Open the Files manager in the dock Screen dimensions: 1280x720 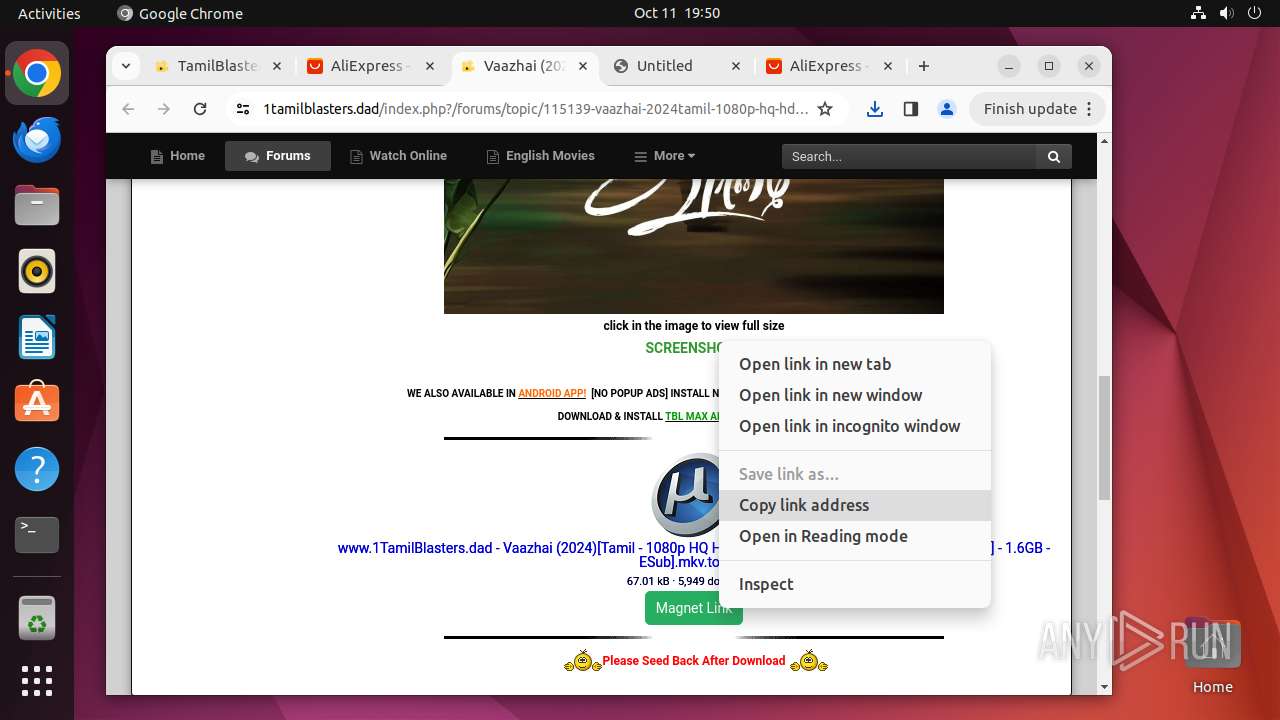click(37, 205)
